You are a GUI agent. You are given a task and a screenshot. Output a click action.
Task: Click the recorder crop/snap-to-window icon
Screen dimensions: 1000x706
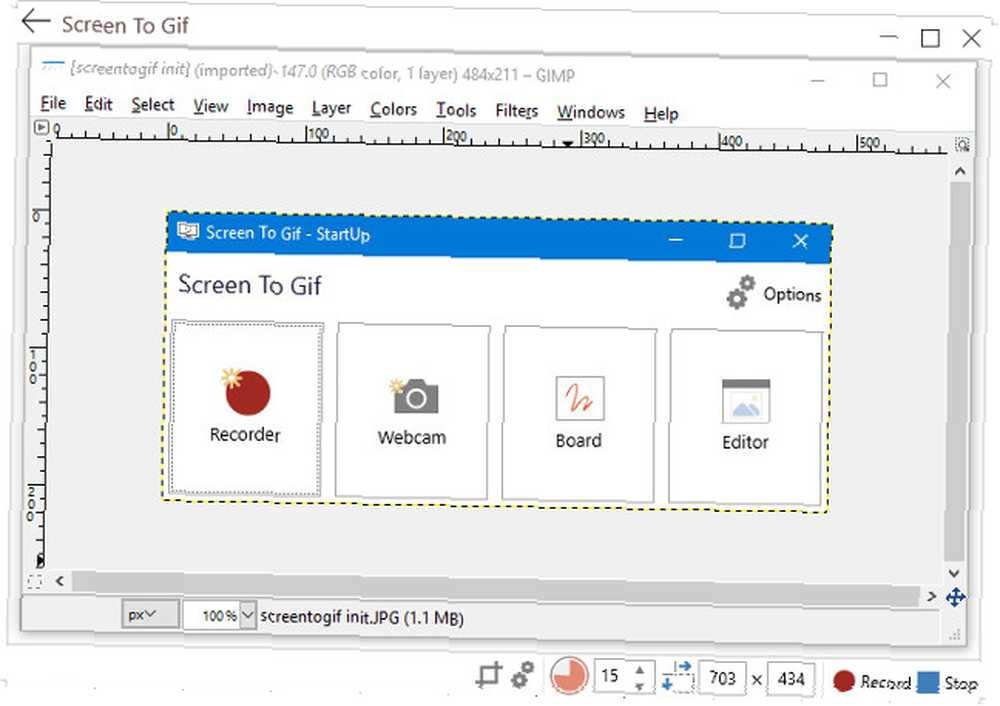pyautogui.click(x=489, y=674)
